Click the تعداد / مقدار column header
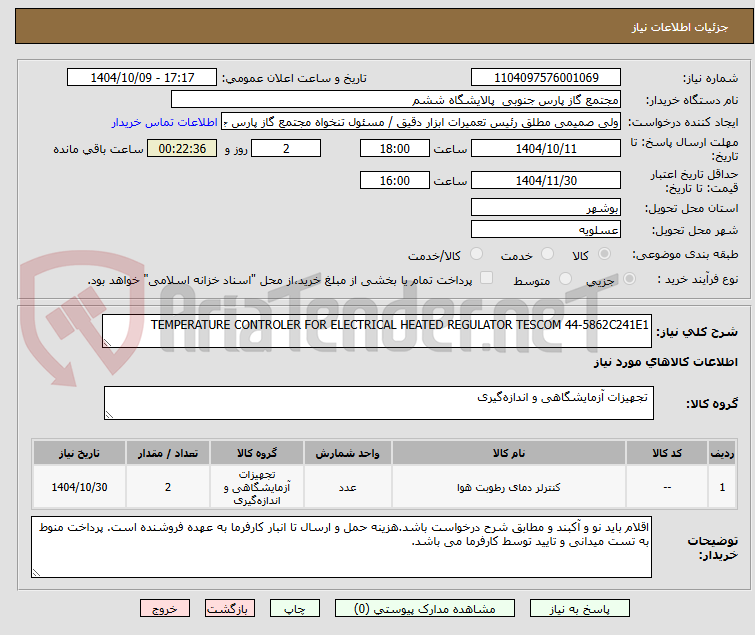The height and width of the screenshot is (635, 755). pos(168,453)
